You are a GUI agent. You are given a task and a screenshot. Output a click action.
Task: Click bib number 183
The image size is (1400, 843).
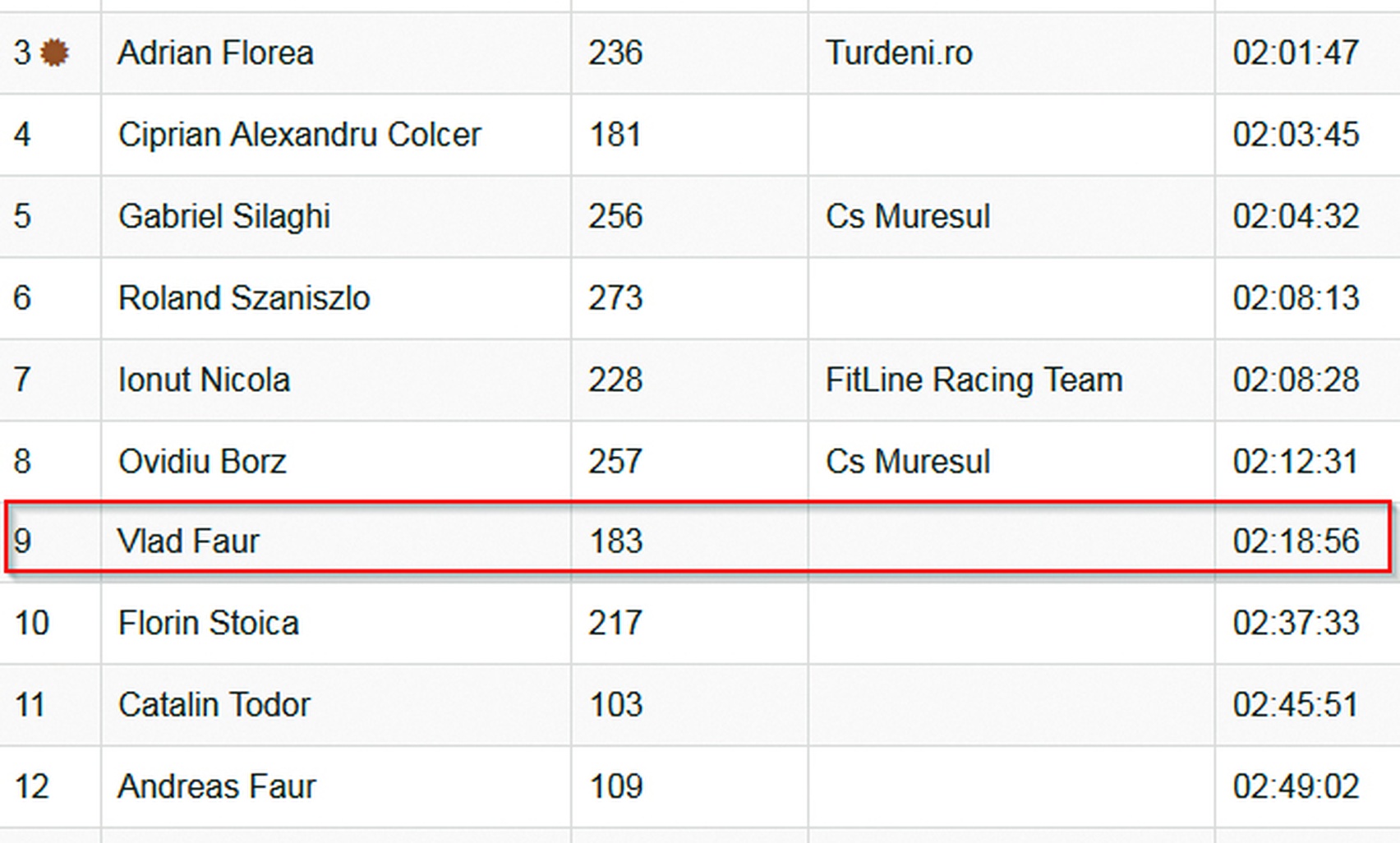tap(615, 541)
